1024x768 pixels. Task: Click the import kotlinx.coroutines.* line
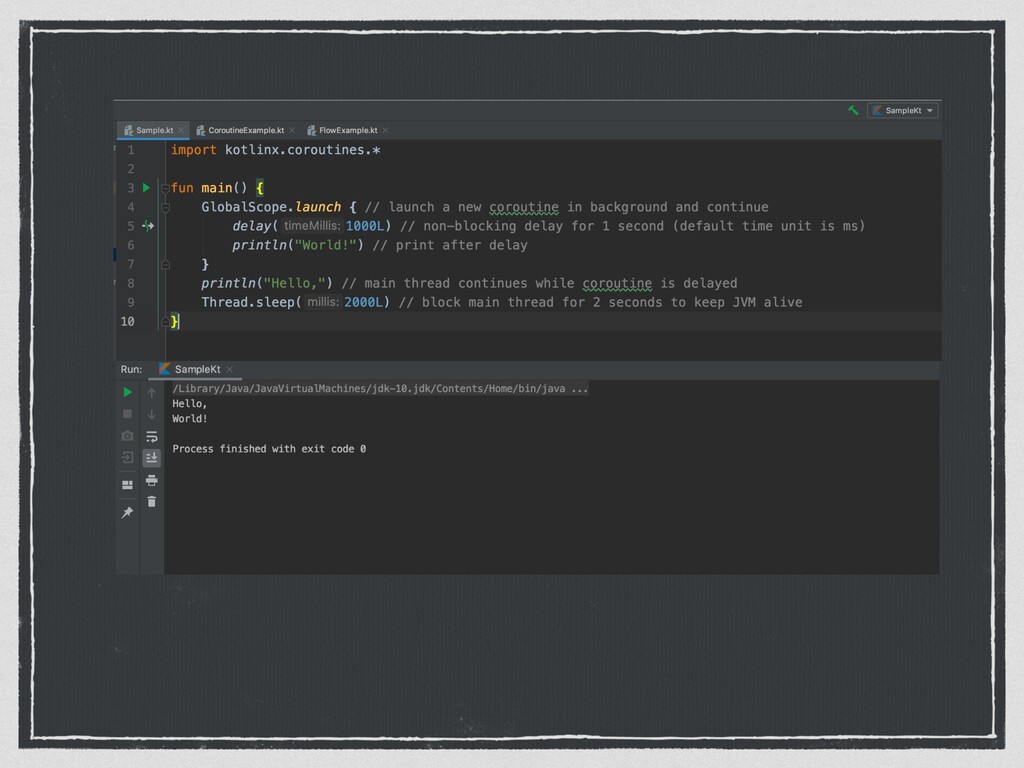(276, 150)
